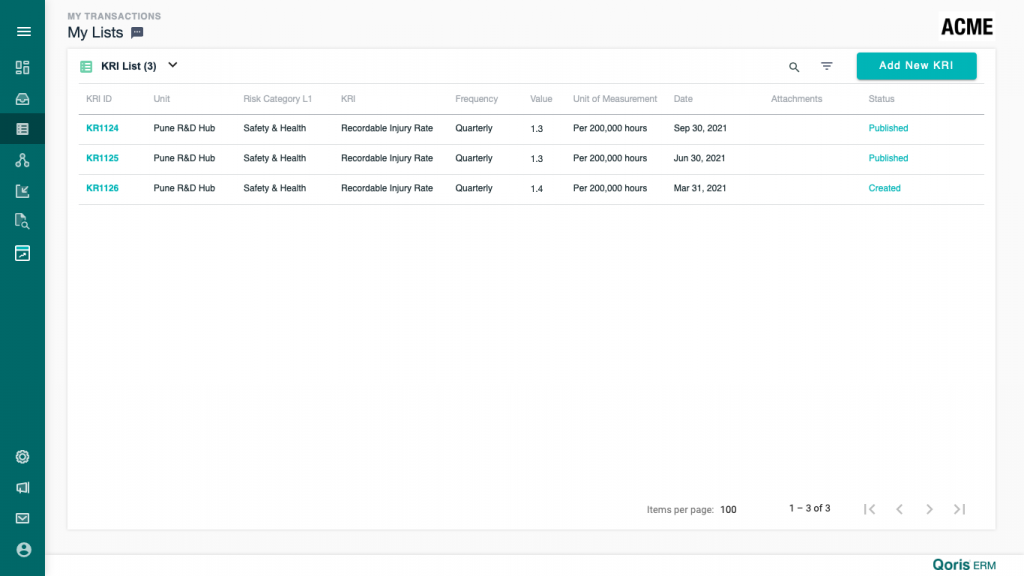Open the hamburger menu in sidebar
Viewport: 1024px width, 576px height.
click(24, 31)
